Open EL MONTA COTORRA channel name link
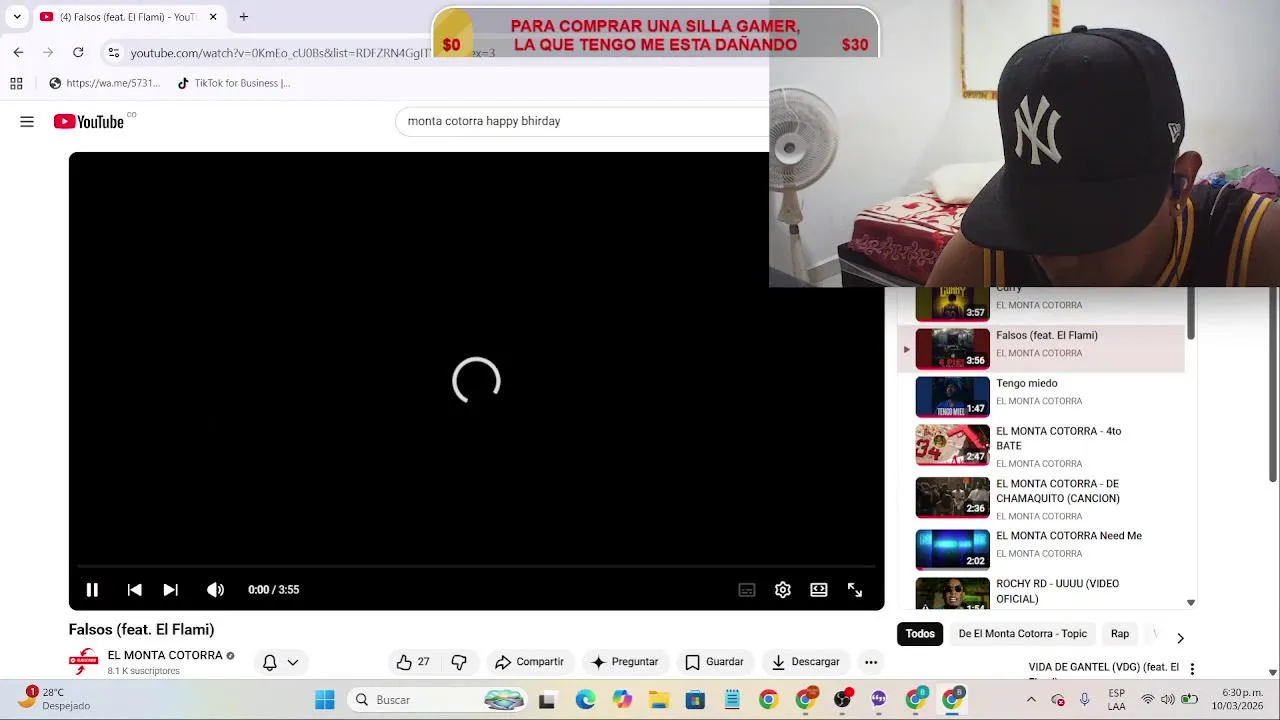The image size is (1280, 720). pyautogui.click(x=165, y=655)
